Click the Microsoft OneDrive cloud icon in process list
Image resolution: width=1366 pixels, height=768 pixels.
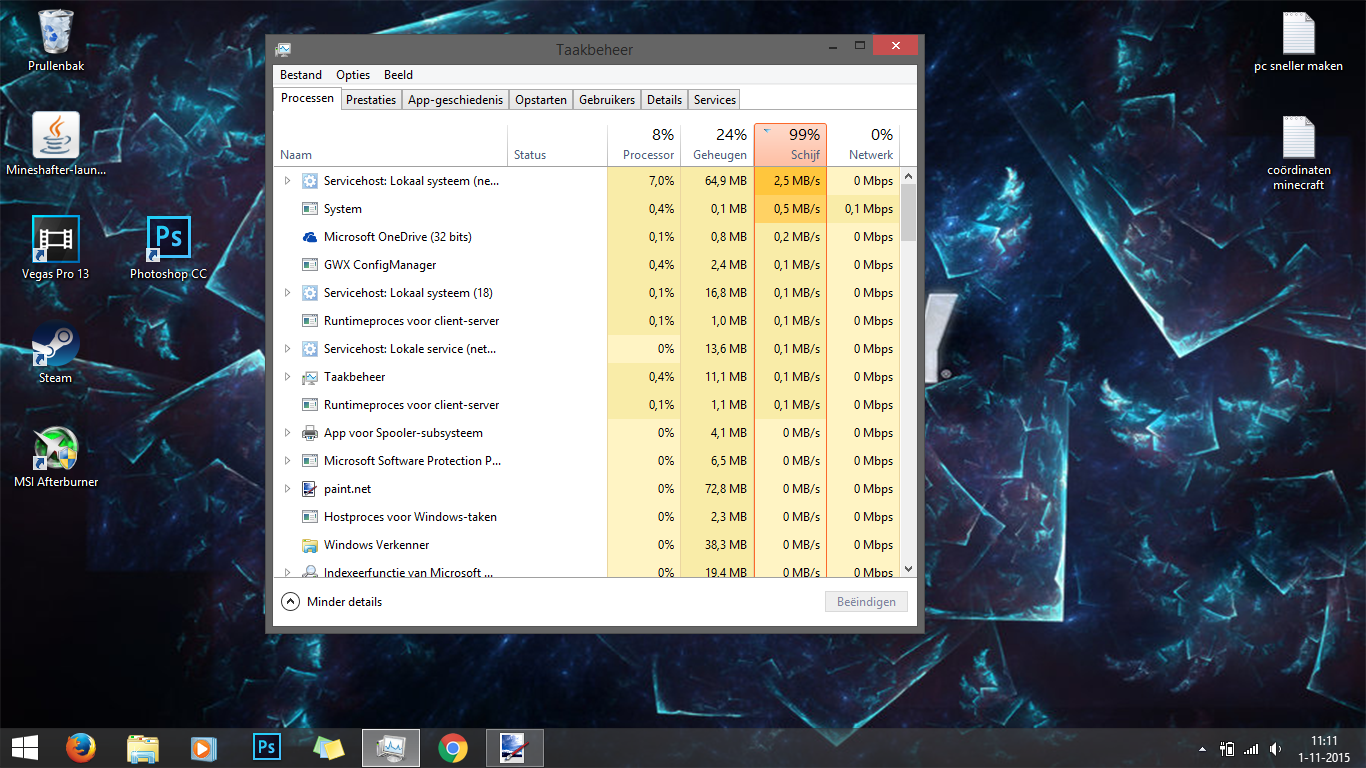tap(310, 237)
